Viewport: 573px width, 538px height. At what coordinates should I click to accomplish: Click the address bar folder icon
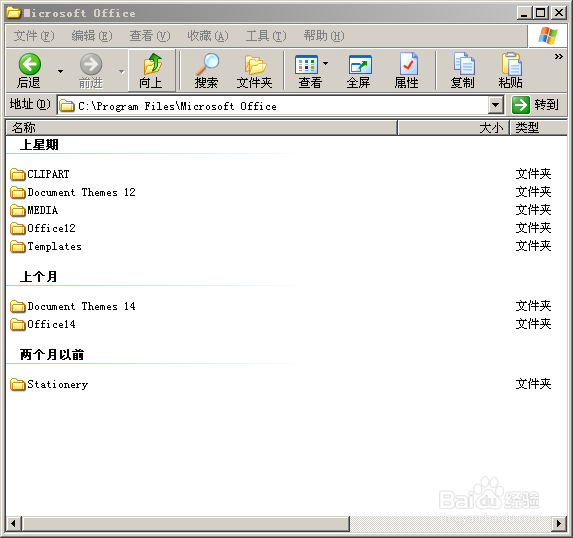pos(67,106)
